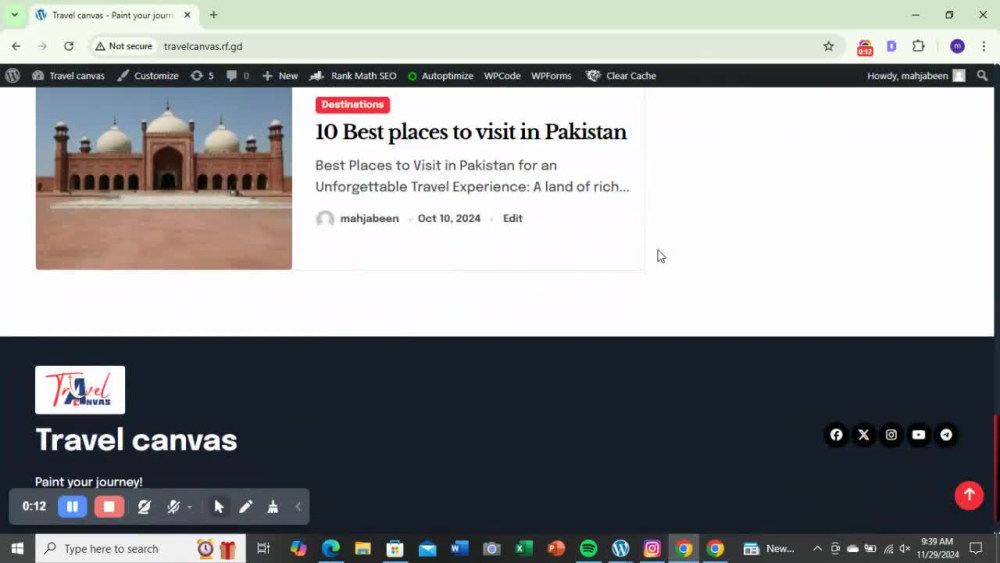Click the Oct 10, 2024 post date
This screenshot has height=563, width=1000.
pyautogui.click(x=449, y=218)
